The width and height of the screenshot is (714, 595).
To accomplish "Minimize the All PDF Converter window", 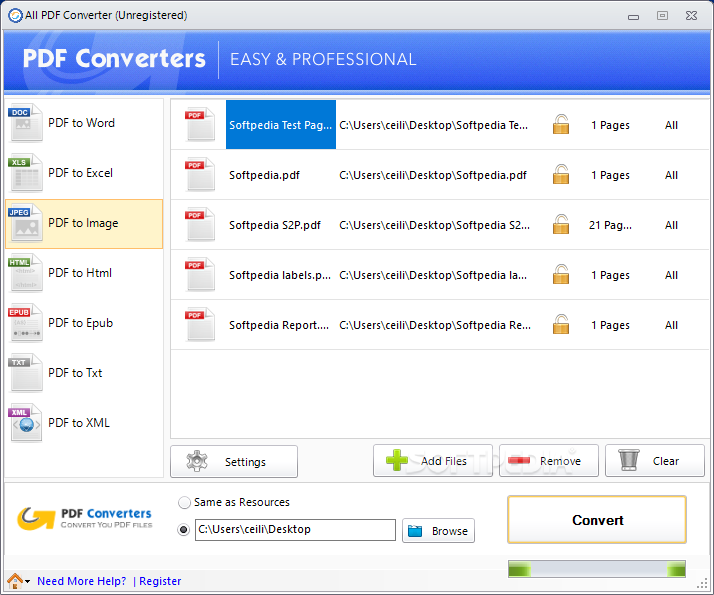I will click(x=633, y=17).
